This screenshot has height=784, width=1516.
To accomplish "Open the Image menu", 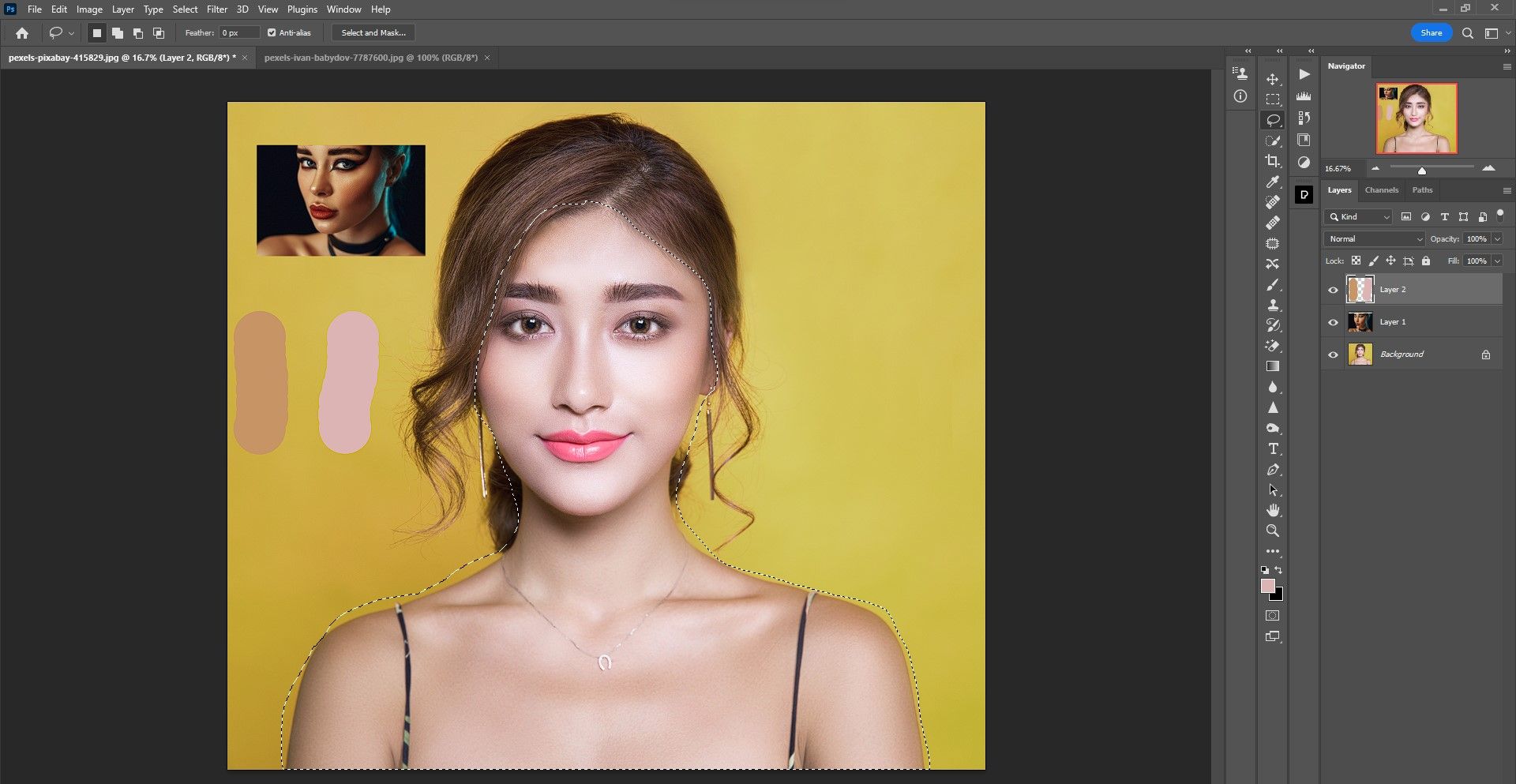I will coord(89,9).
